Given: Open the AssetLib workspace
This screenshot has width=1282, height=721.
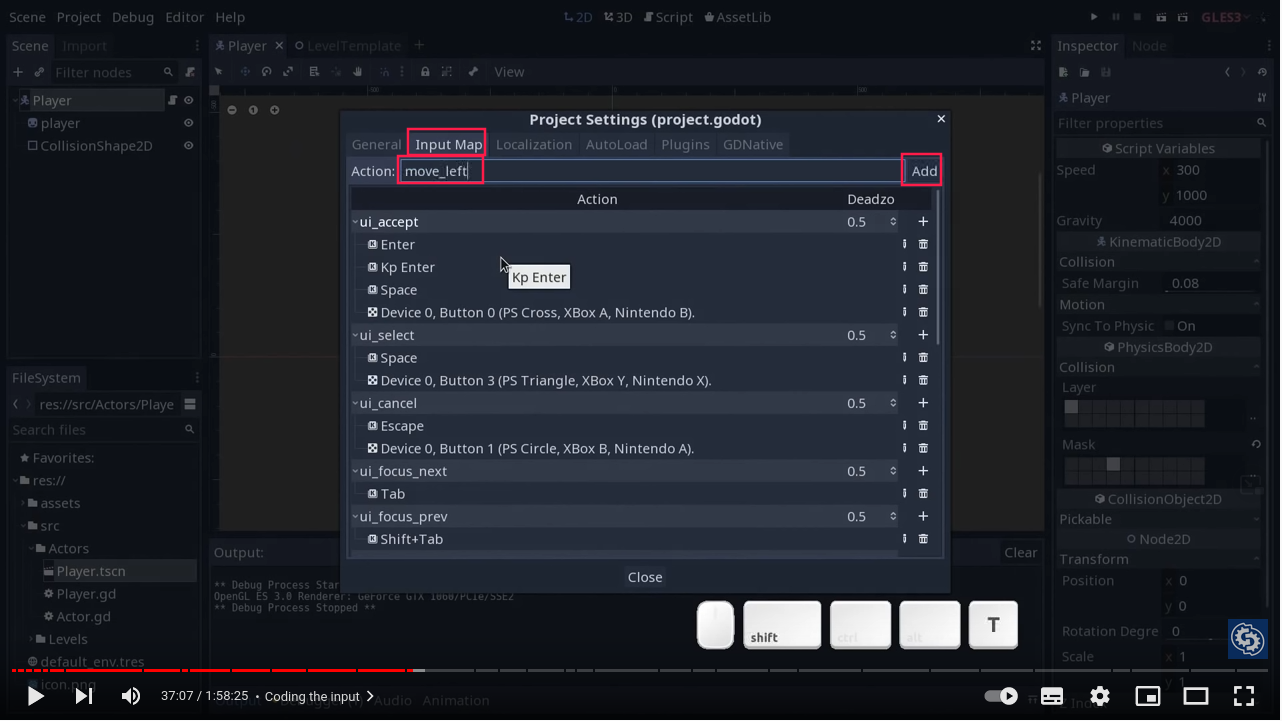Looking at the screenshot, I should pyautogui.click(x=738, y=17).
